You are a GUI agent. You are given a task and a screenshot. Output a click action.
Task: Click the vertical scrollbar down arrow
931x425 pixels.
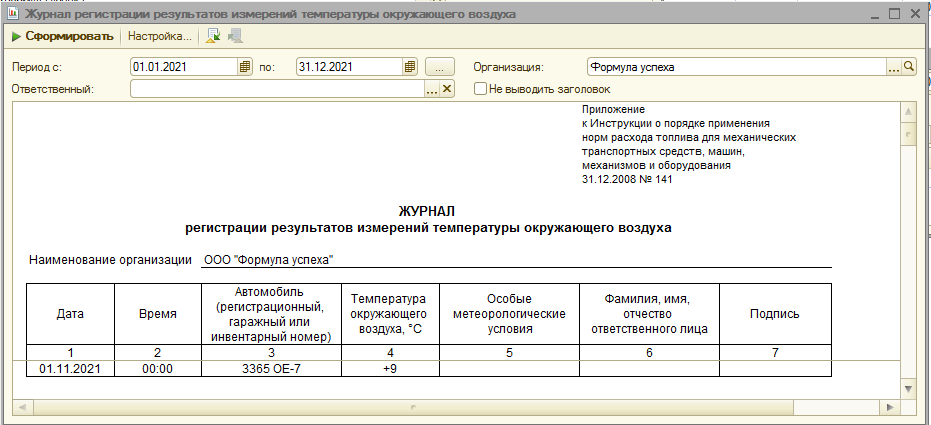(x=908, y=387)
